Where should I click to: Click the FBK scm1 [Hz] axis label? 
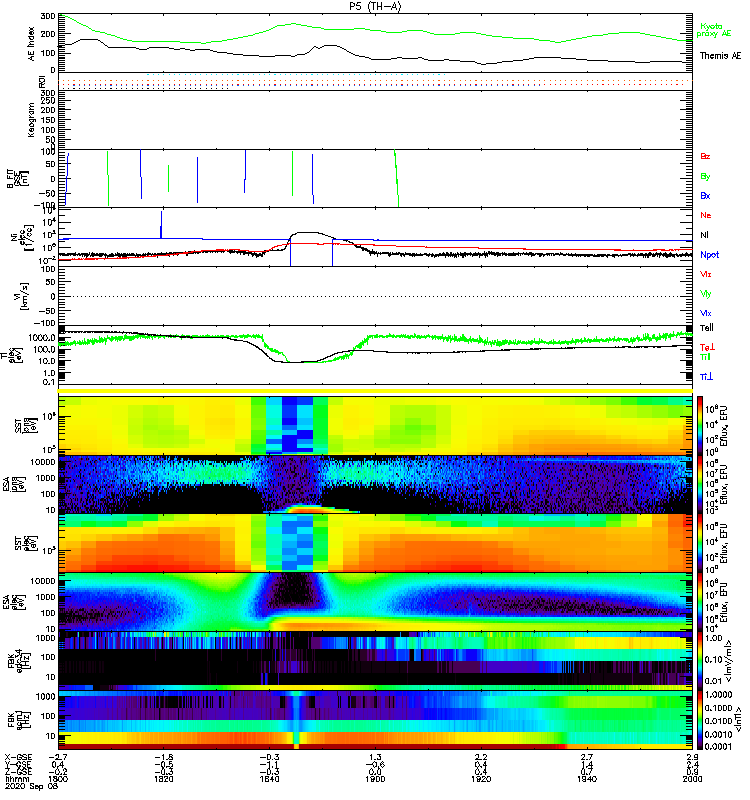pos(17,720)
